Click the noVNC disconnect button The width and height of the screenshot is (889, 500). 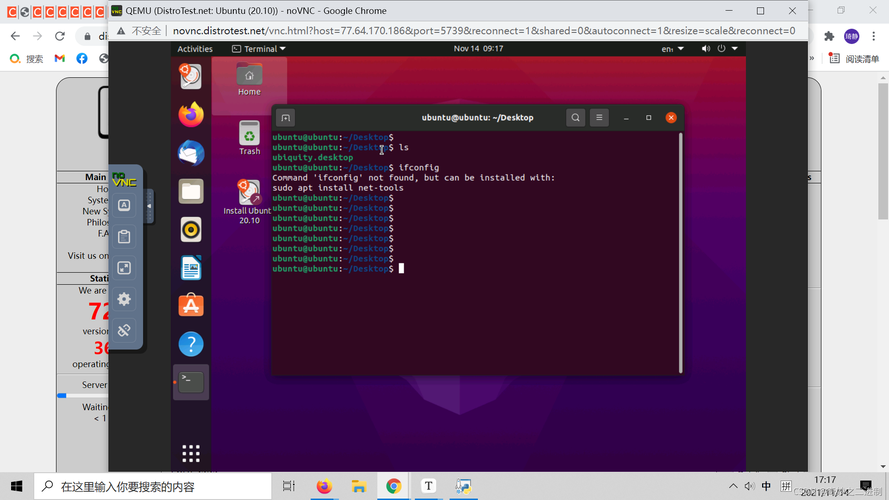click(x=124, y=330)
